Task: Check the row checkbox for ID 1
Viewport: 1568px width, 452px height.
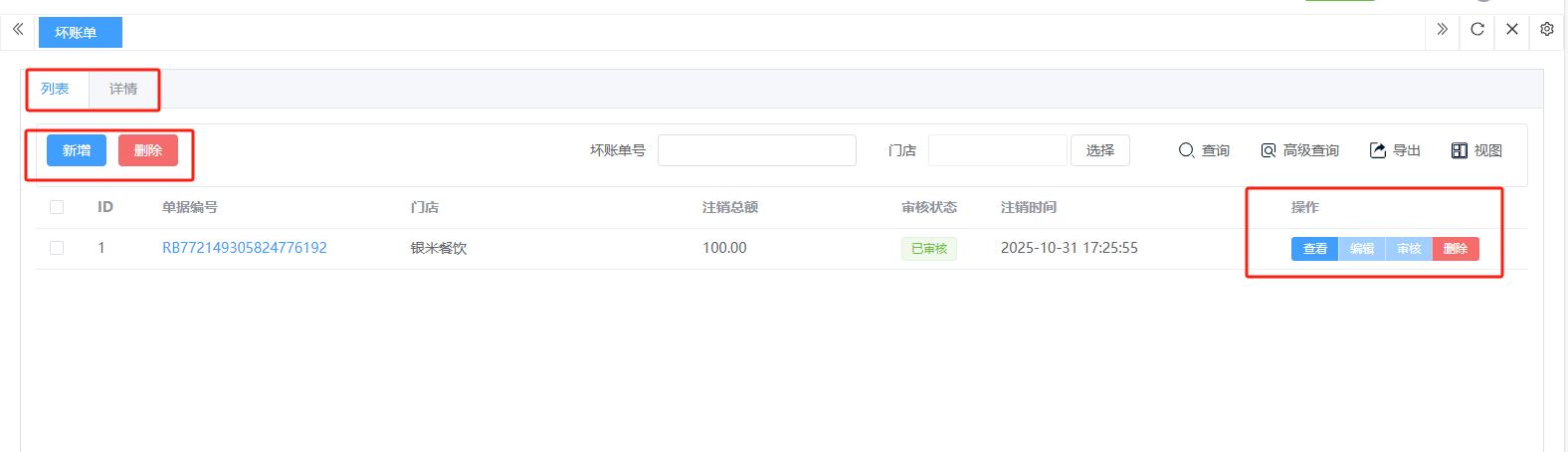Action: point(57,248)
